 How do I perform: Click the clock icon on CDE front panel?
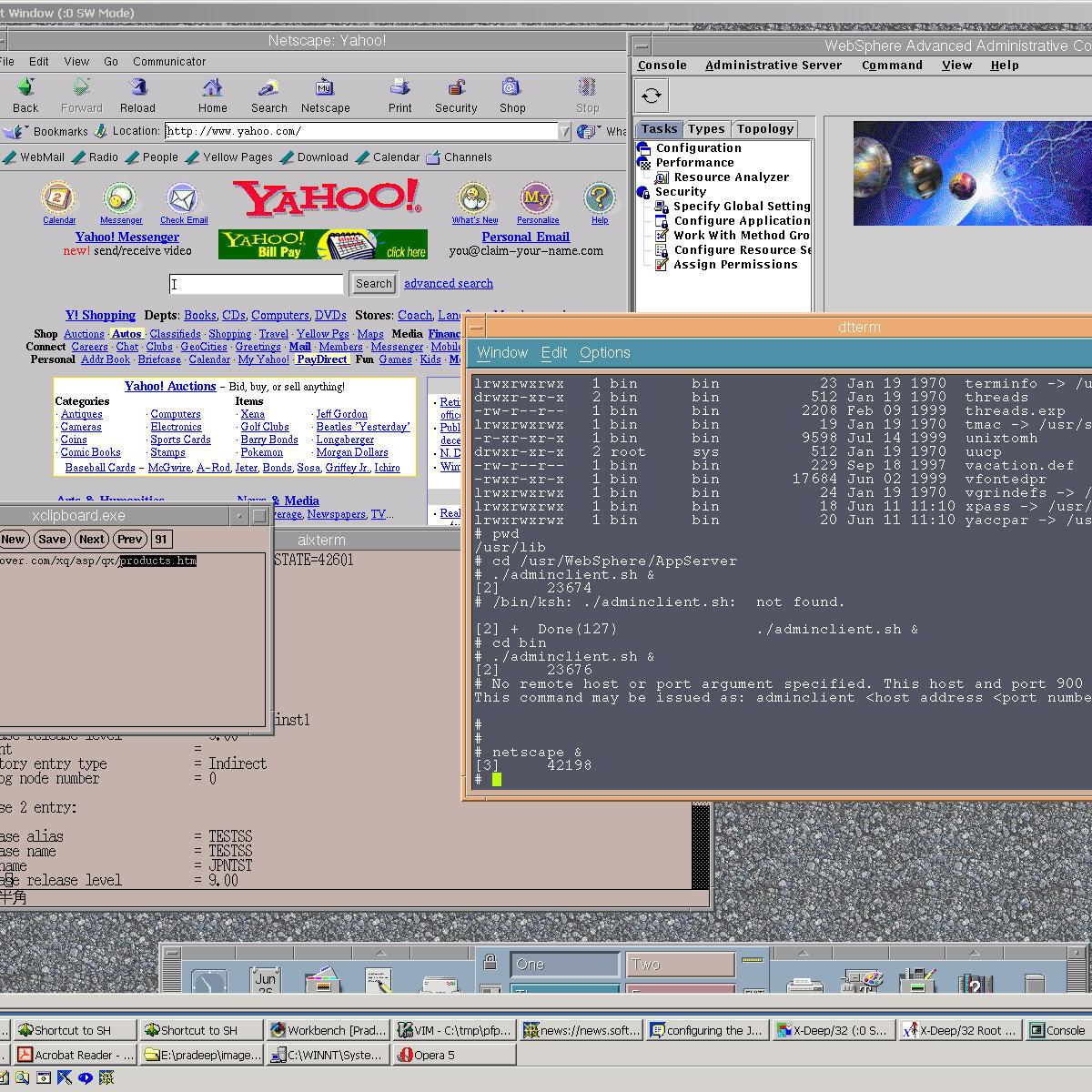209,981
